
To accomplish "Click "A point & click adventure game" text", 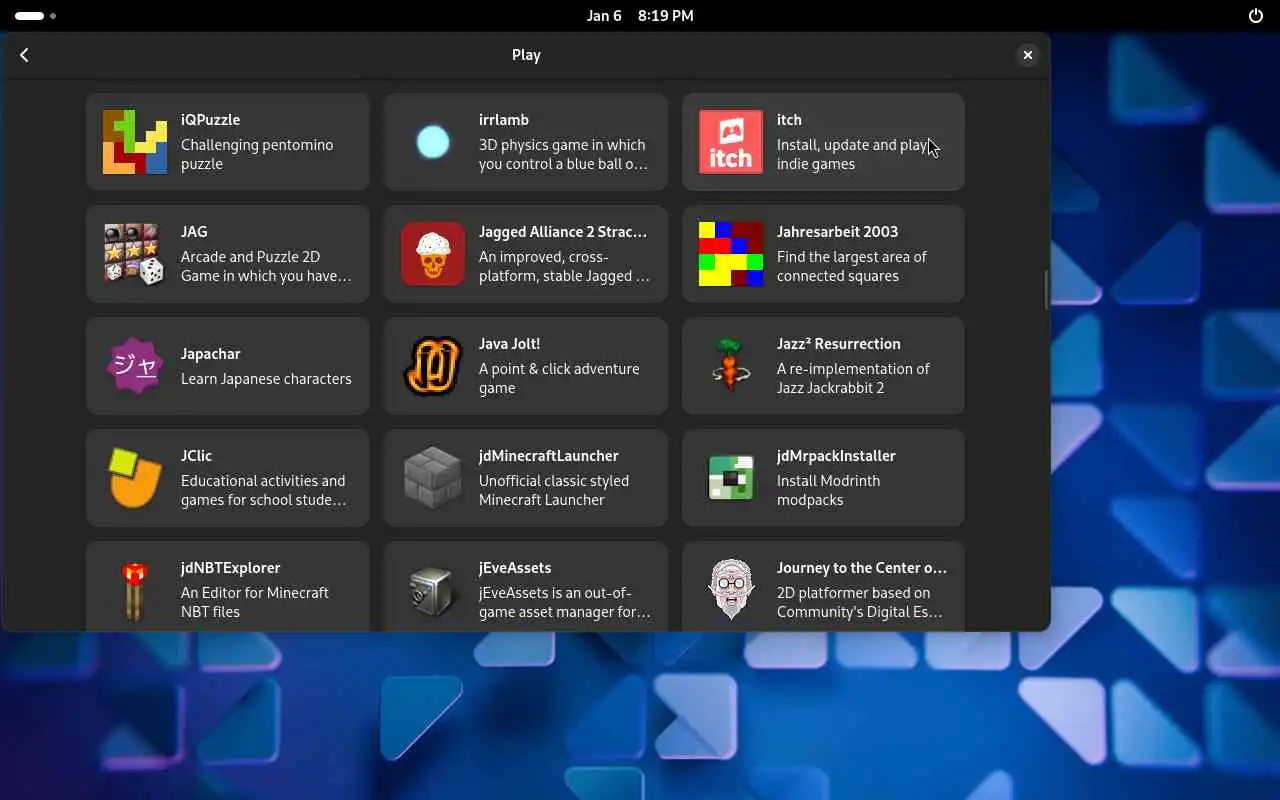I will point(559,378).
